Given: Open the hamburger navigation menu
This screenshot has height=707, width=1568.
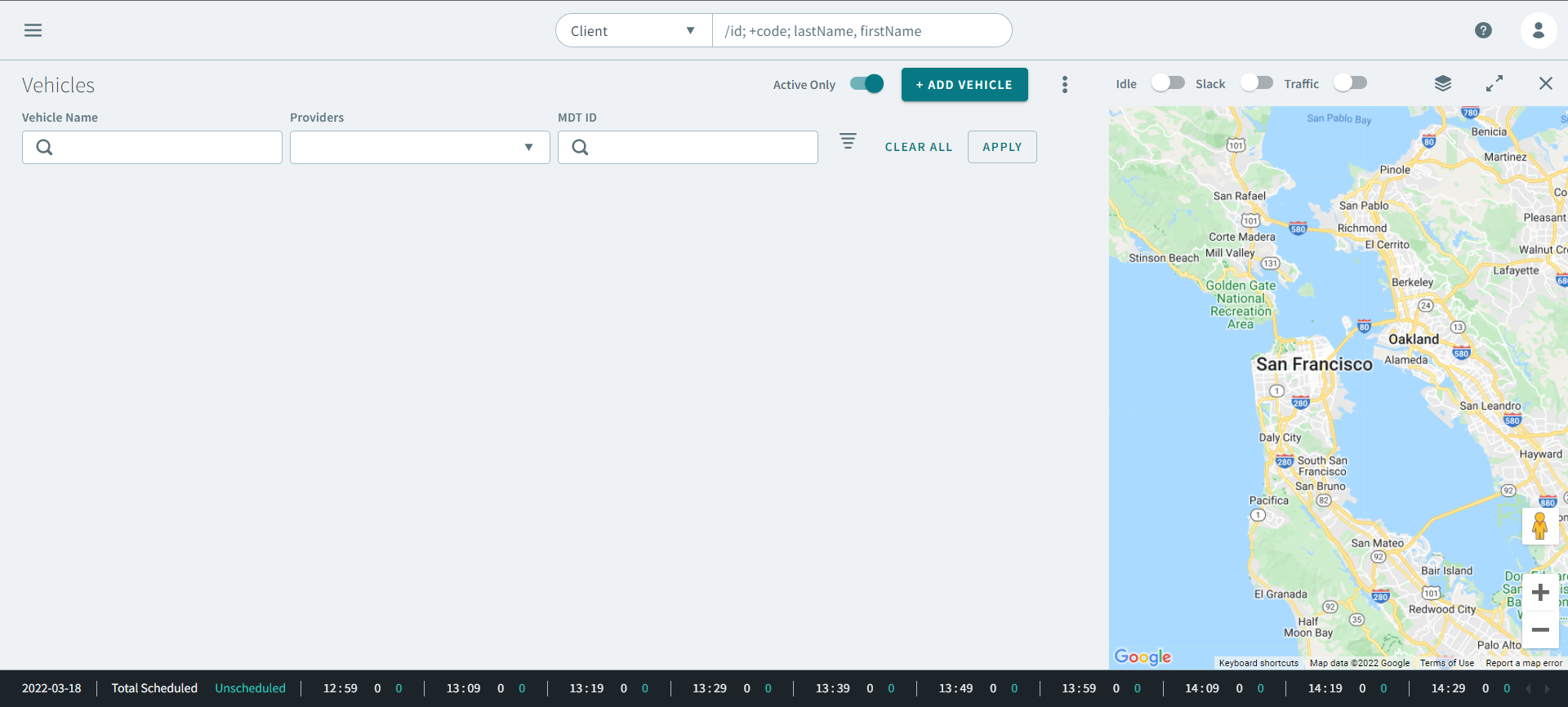Looking at the screenshot, I should [x=33, y=30].
